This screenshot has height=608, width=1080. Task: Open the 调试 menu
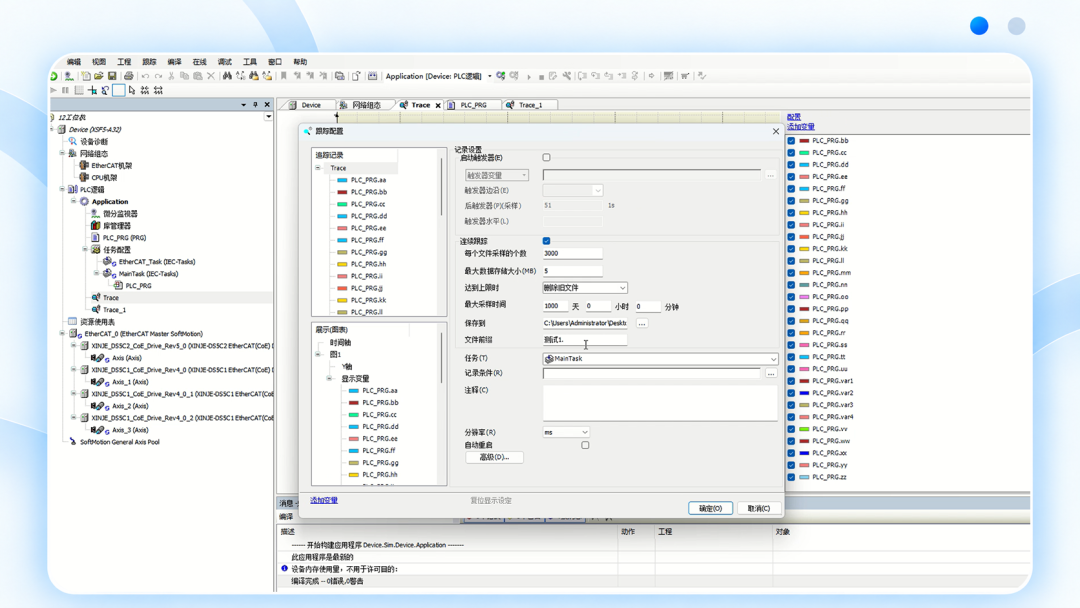click(225, 62)
